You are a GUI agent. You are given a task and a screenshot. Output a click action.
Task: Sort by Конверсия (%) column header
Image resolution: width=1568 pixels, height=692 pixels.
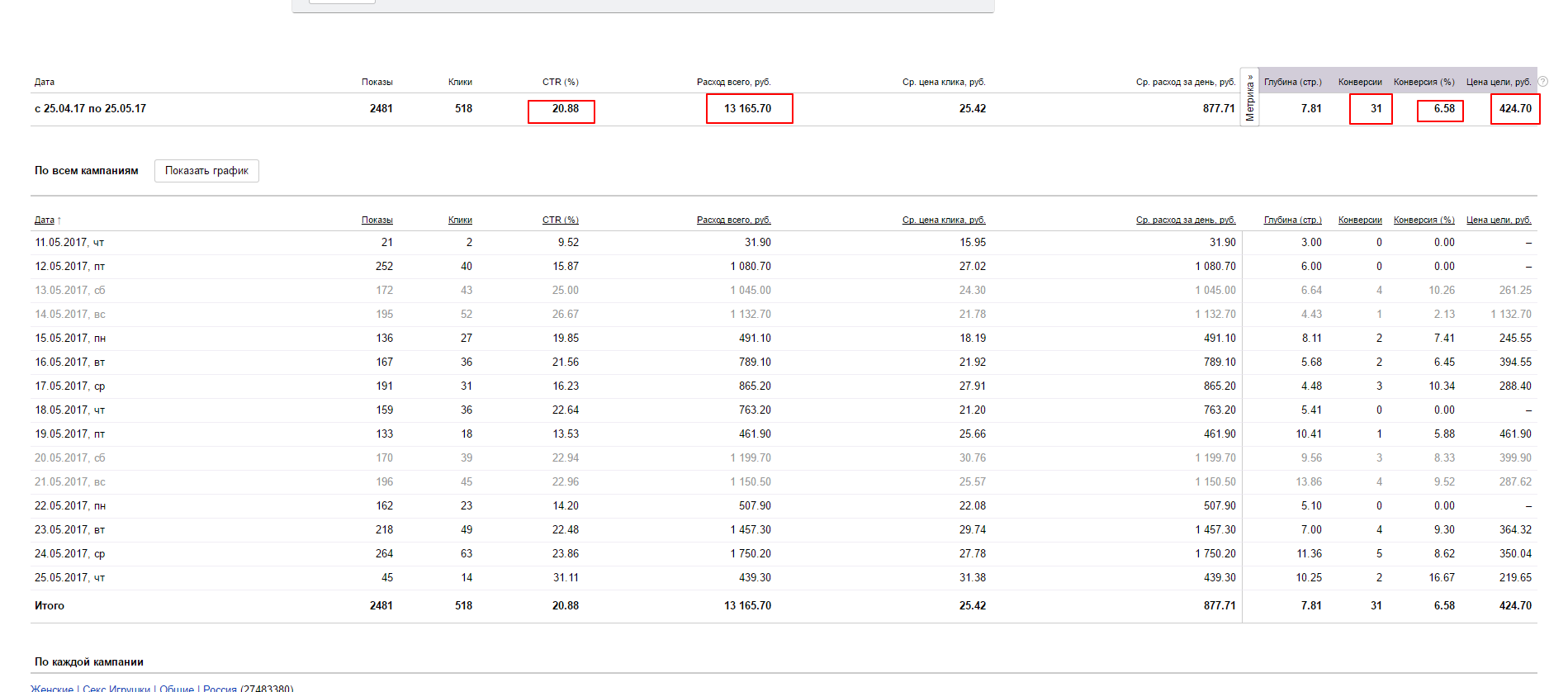tap(1424, 220)
